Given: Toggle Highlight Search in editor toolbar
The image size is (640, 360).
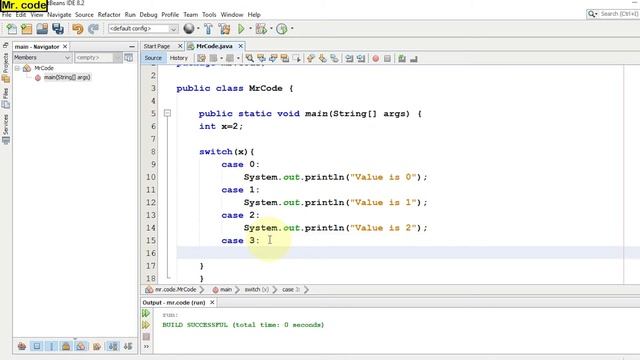Looking at the screenshot, I should pos(285,58).
